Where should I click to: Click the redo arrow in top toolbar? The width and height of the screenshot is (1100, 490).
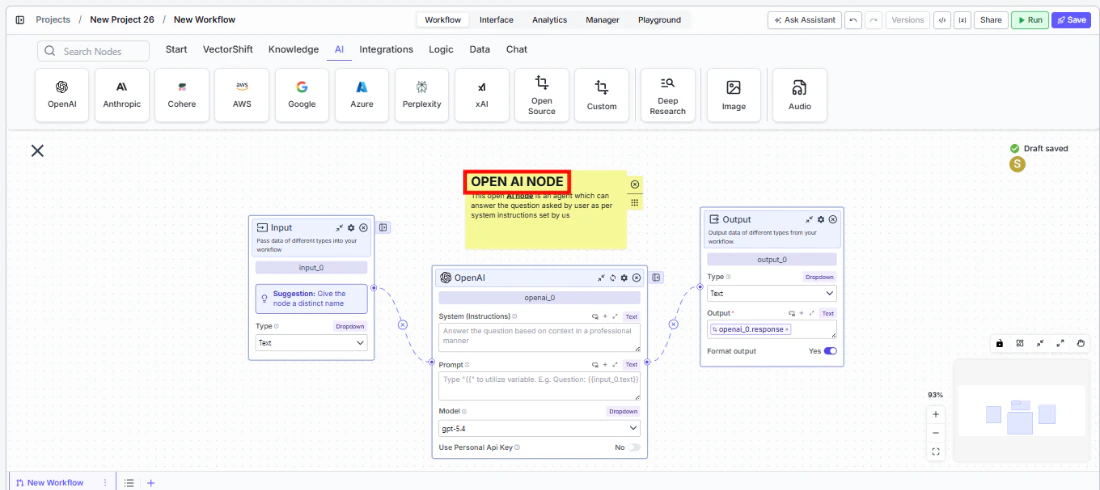(x=873, y=20)
